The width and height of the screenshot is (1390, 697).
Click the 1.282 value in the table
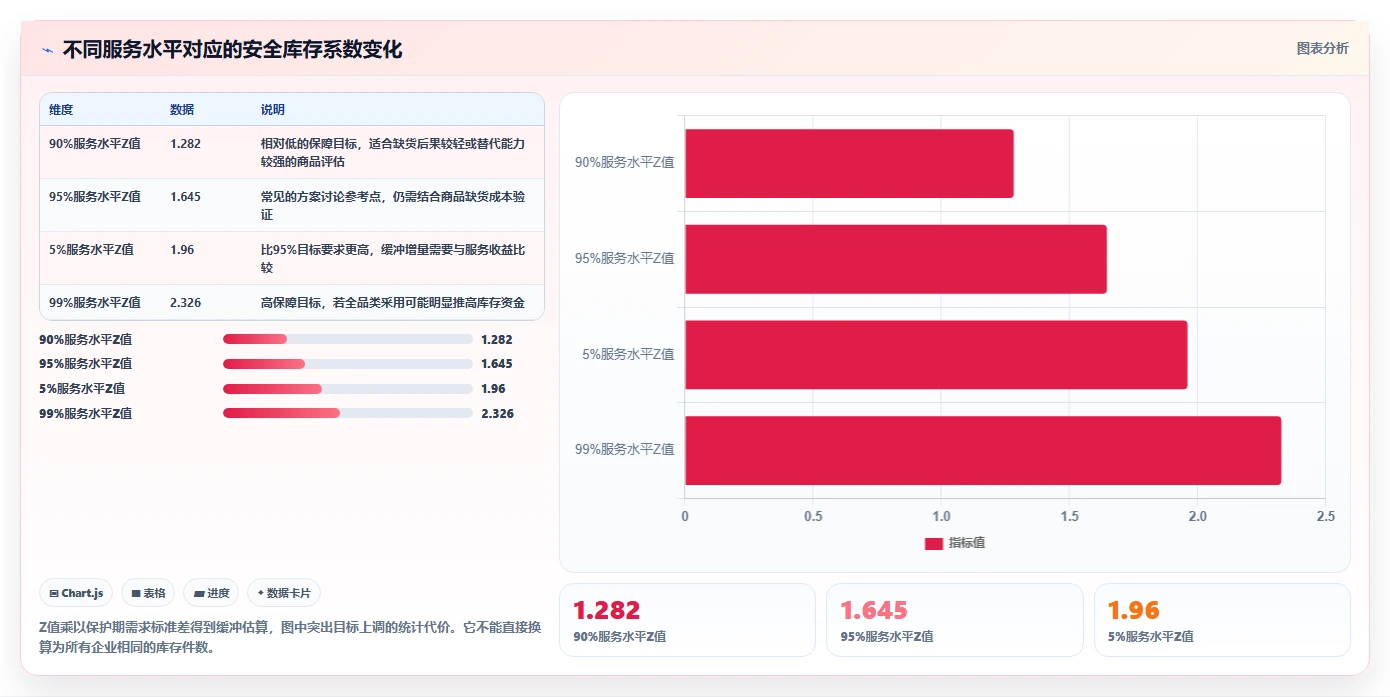(x=186, y=144)
